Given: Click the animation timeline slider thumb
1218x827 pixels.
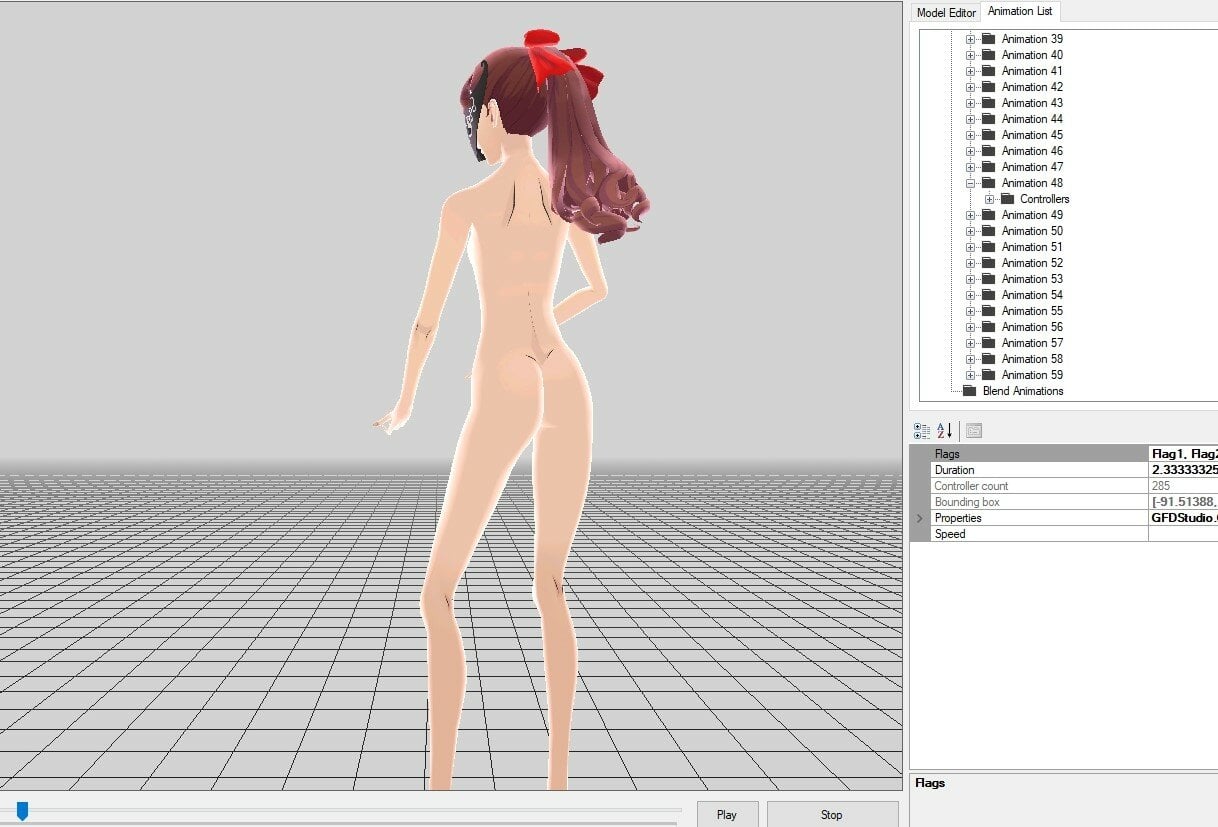Looking at the screenshot, I should [22, 810].
